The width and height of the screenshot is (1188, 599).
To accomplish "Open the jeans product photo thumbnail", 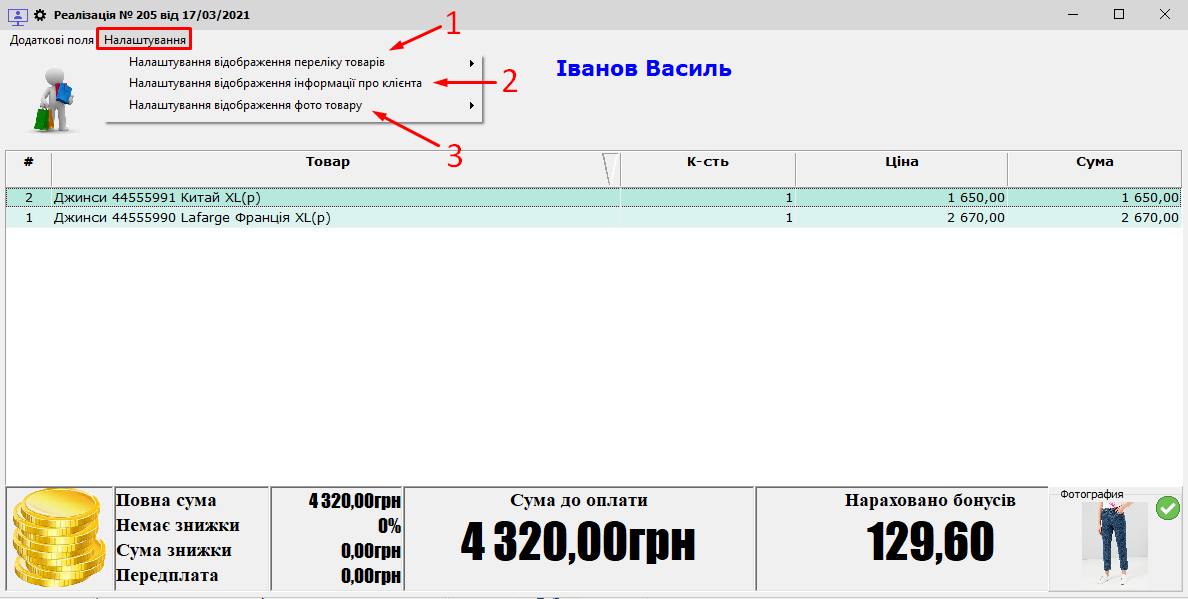I will pos(1113,545).
